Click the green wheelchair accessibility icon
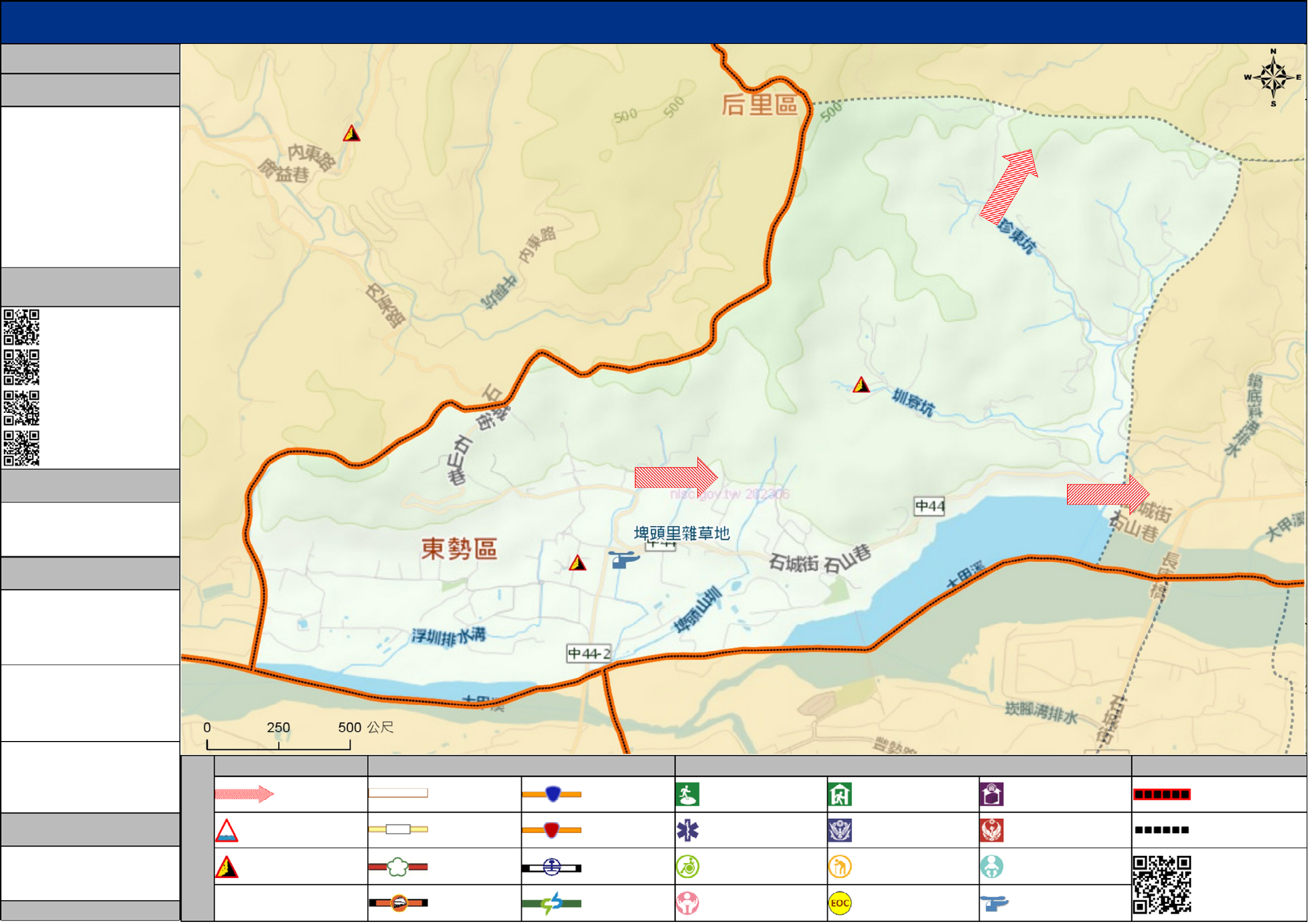Viewport: 1310px width, 924px height. 688,868
